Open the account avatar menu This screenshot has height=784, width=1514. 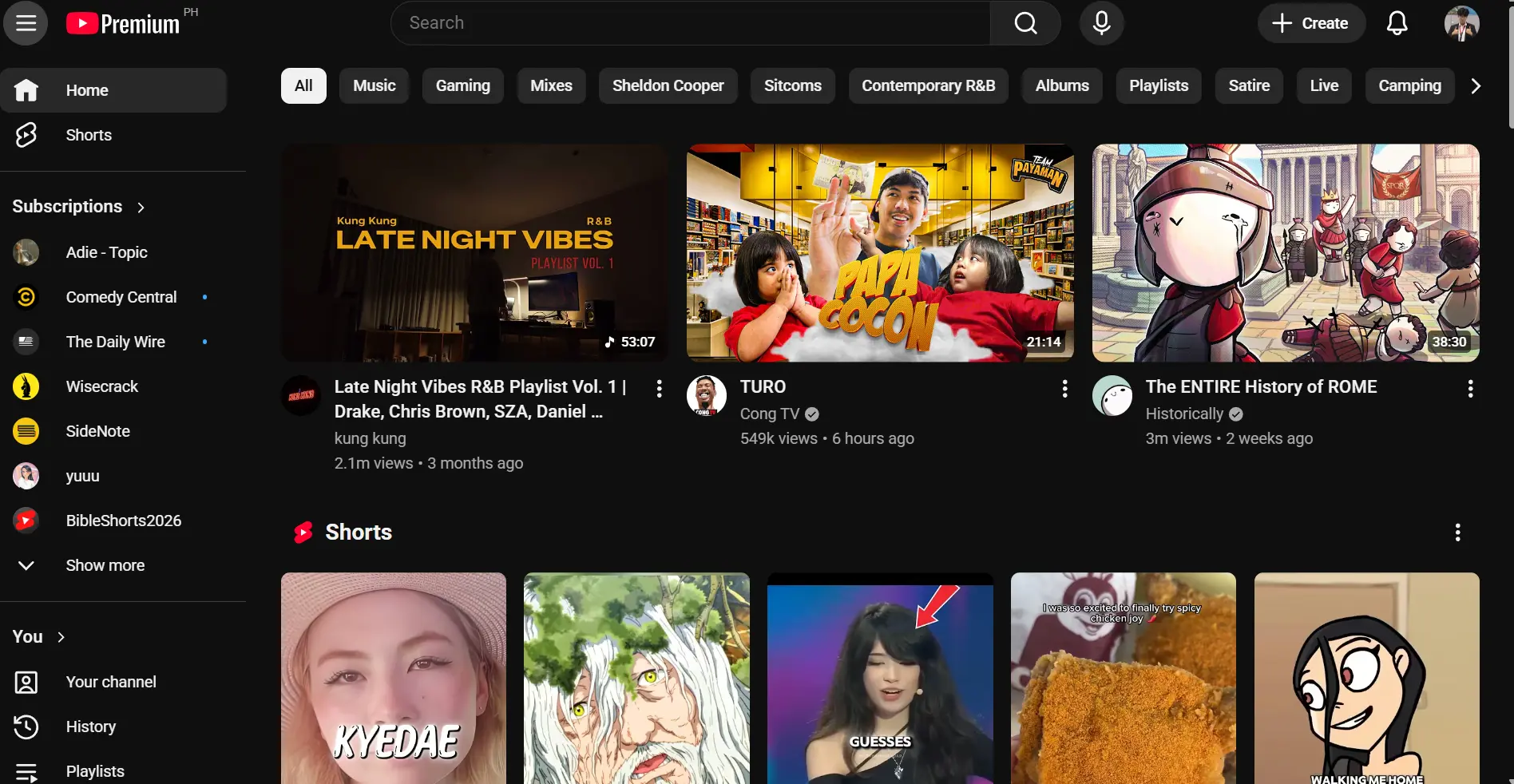[1461, 23]
